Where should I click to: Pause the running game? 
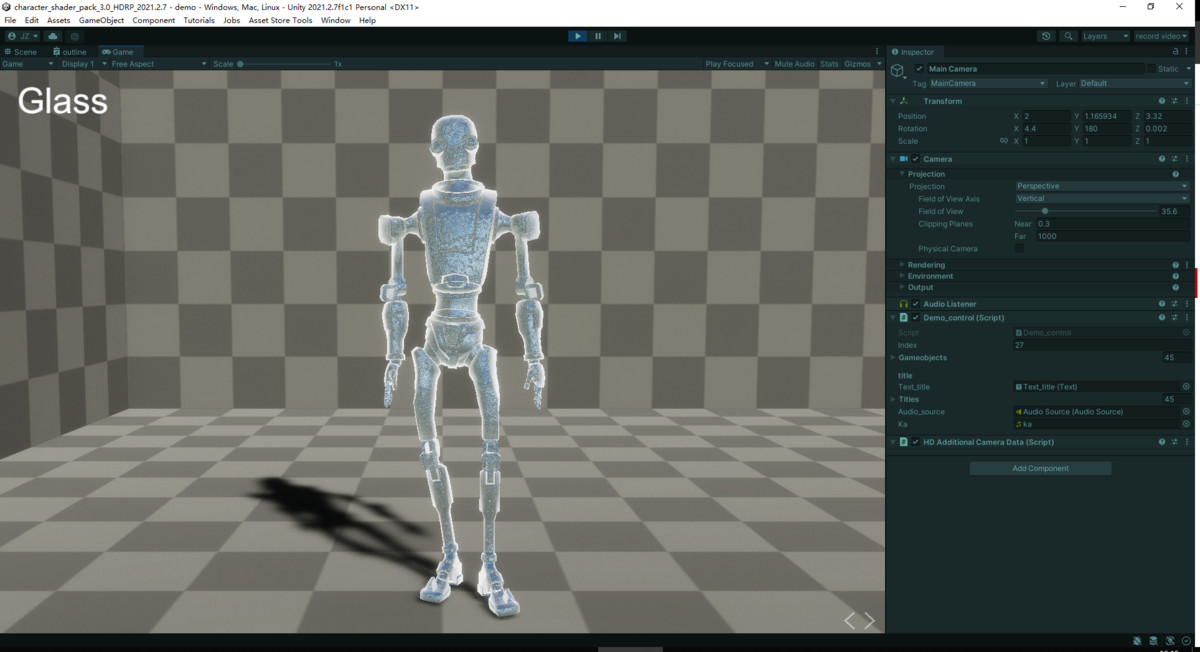tap(597, 36)
